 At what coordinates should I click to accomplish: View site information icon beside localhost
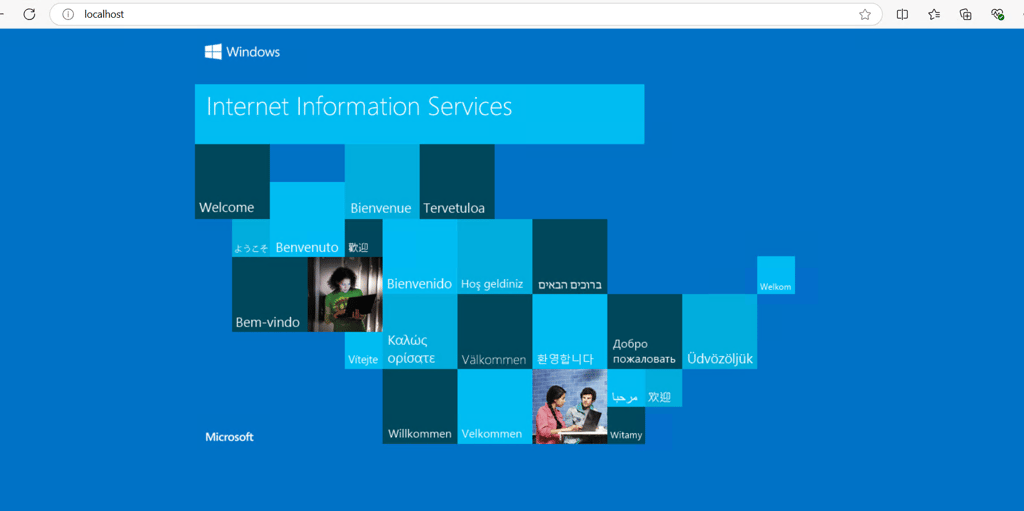point(68,14)
